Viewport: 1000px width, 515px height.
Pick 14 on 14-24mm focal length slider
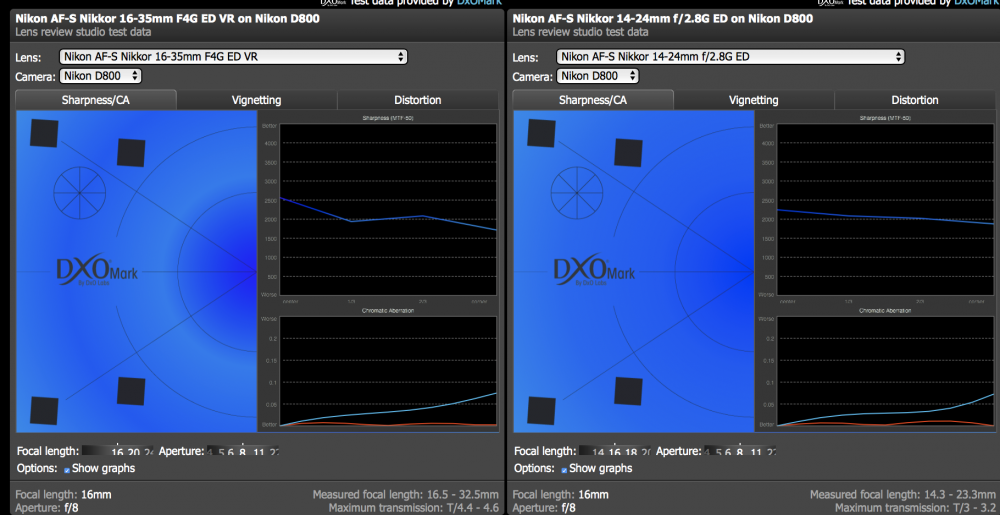(598, 451)
